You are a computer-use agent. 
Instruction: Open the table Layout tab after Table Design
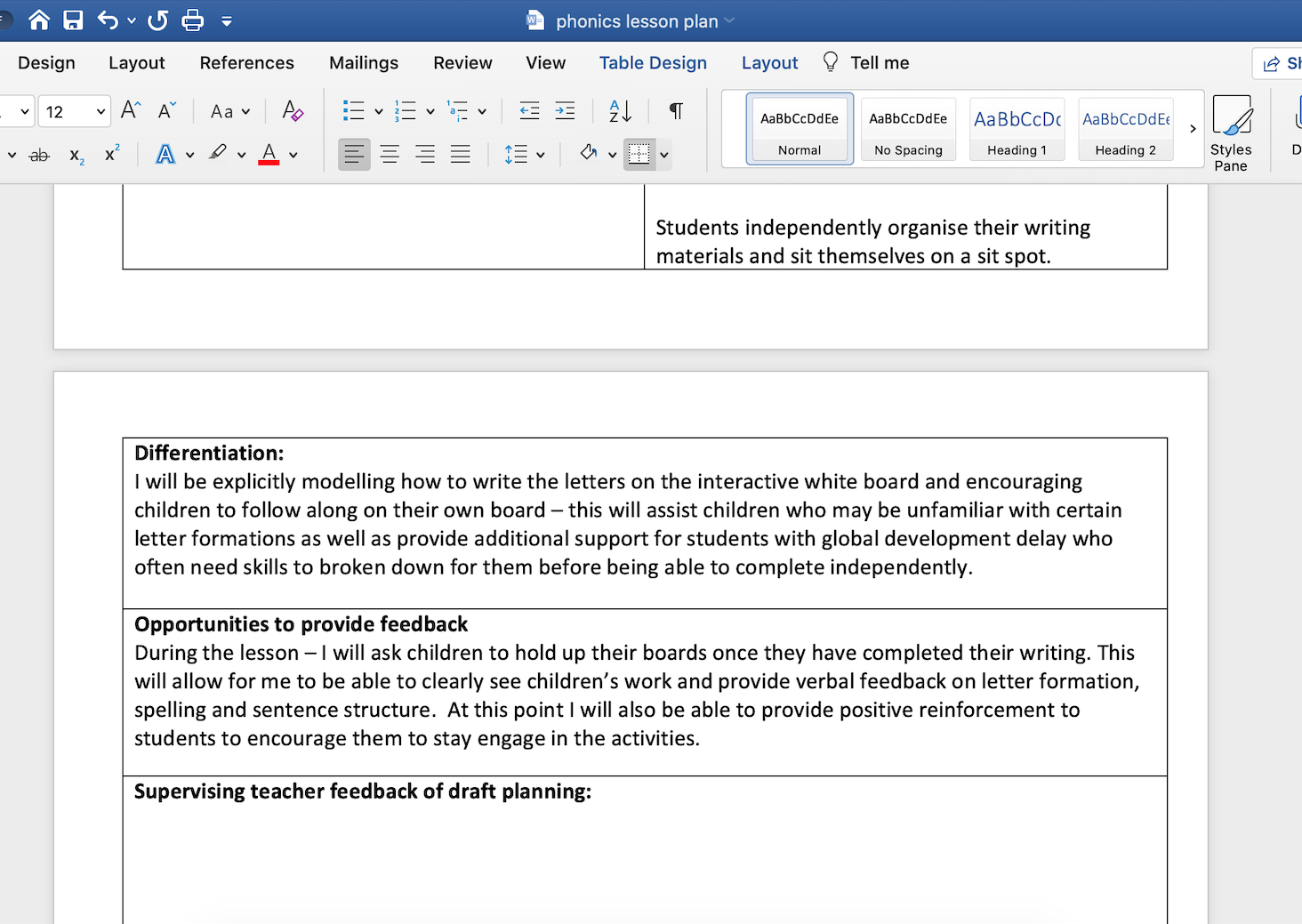tap(769, 62)
